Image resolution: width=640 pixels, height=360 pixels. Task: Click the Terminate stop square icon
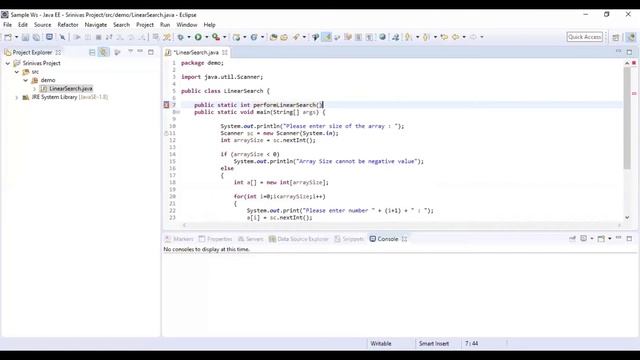point(98,37)
